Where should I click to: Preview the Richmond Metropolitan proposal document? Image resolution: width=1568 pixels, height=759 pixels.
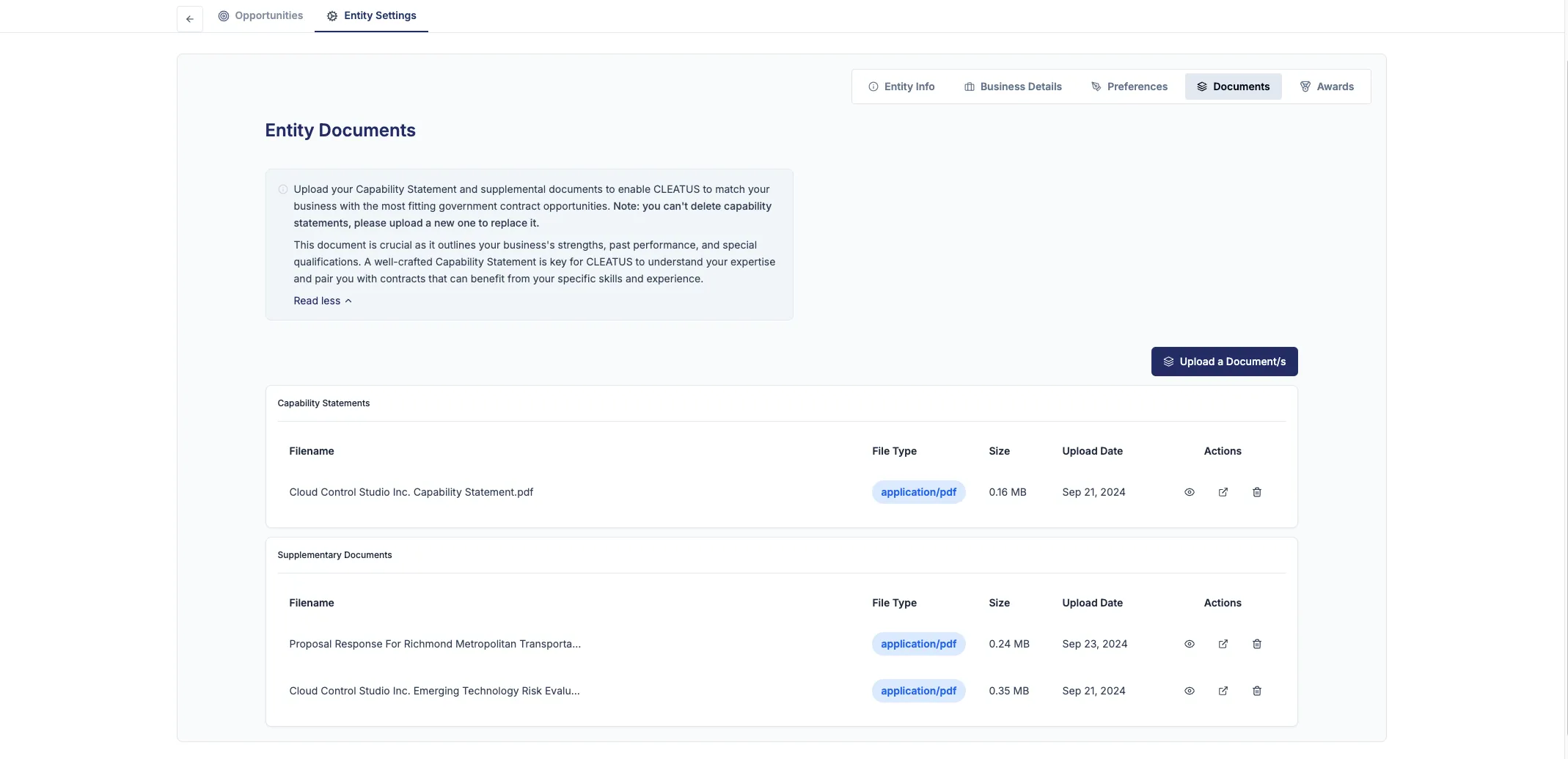point(1190,644)
